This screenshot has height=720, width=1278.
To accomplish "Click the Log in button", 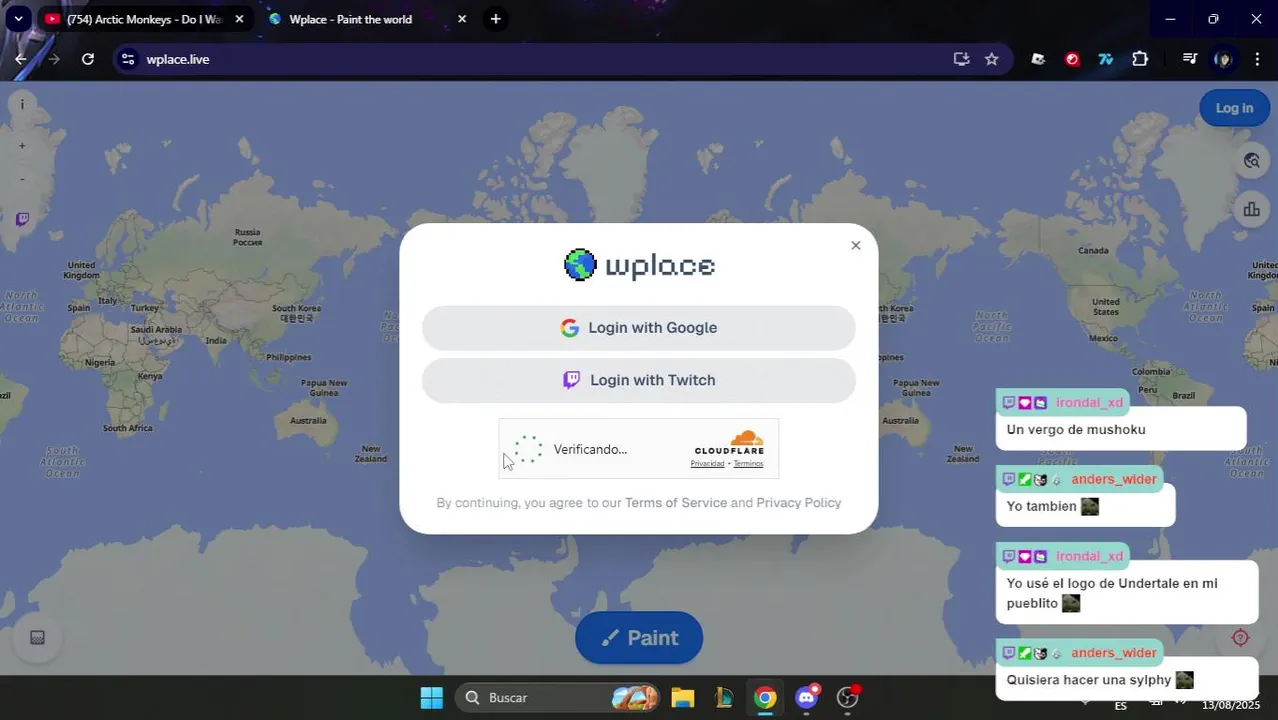I will 1234,108.
